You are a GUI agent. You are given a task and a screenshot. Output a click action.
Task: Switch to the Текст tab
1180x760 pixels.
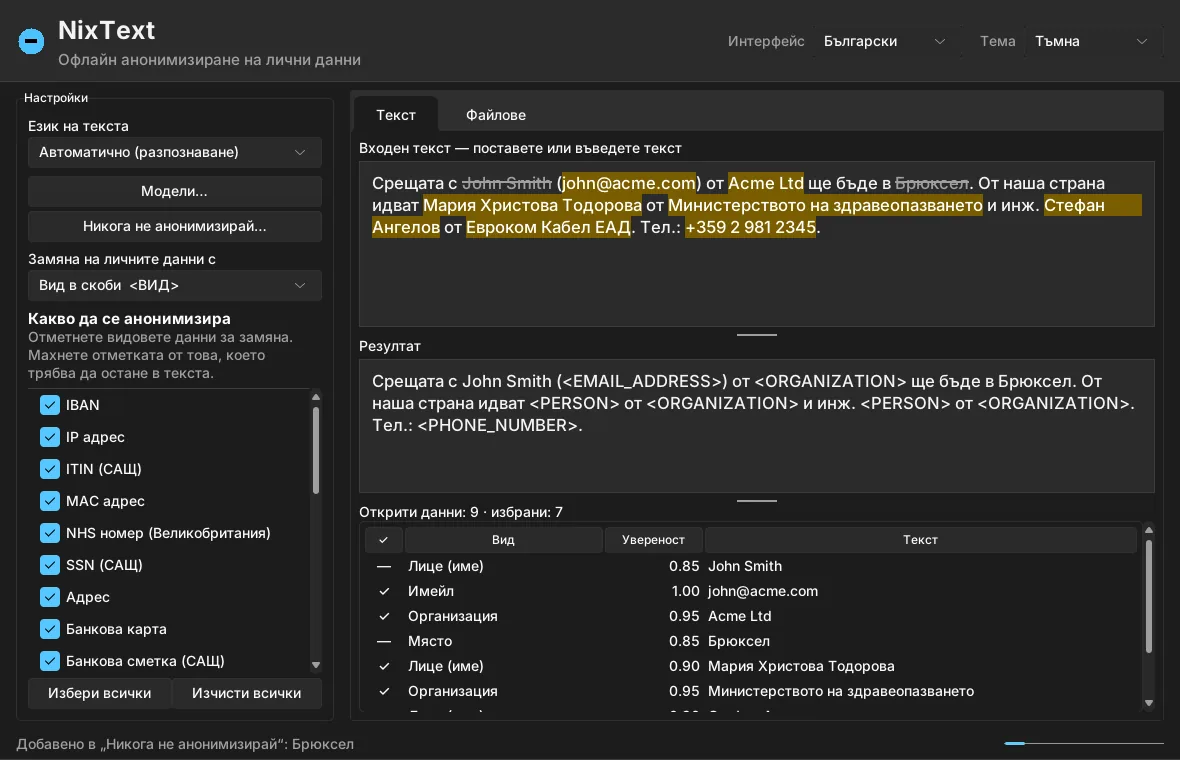(x=396, y=115)
